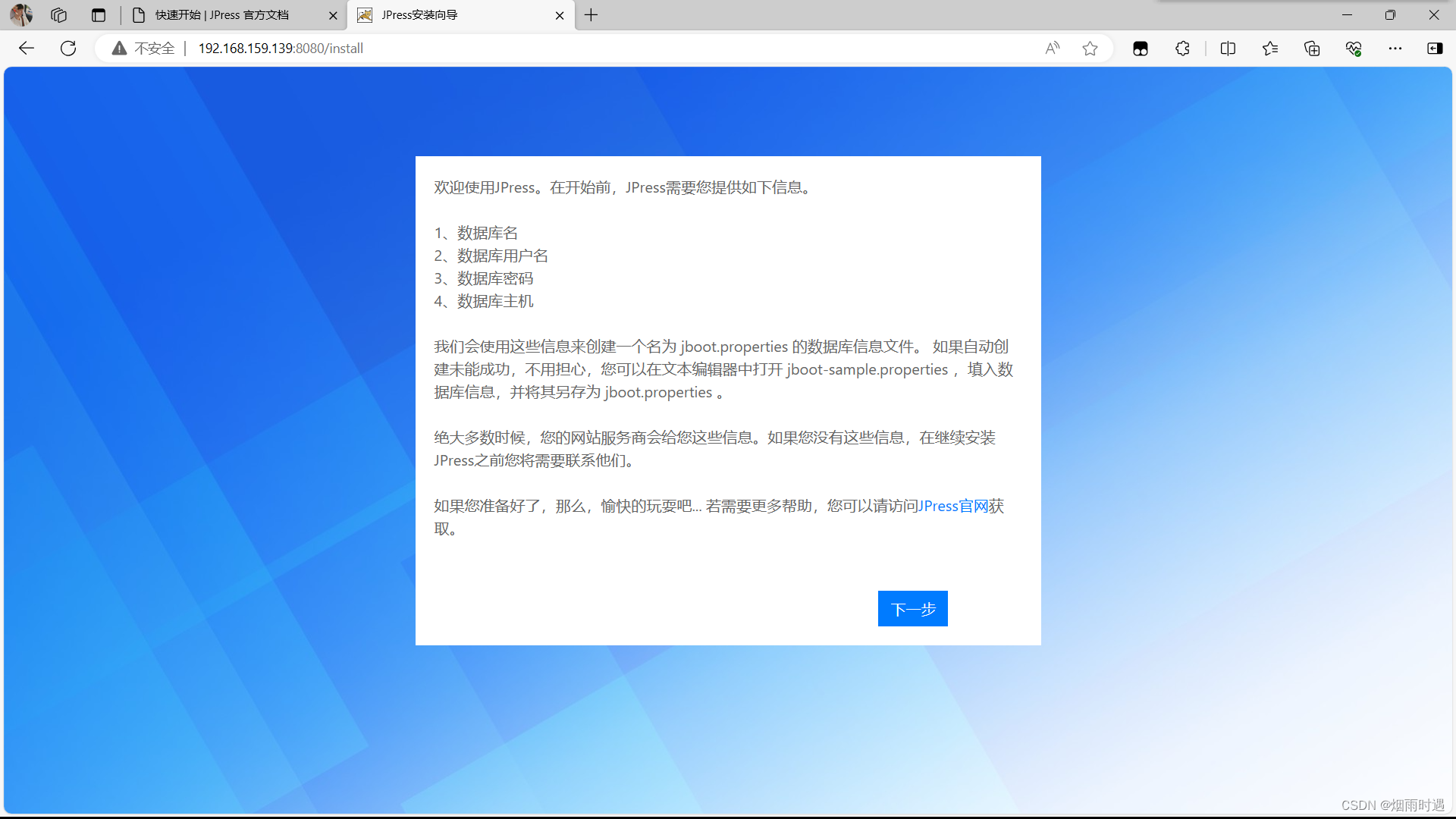Click the browser back arrow
Screen dimensions: 1456x819
[x=27, y=49]
